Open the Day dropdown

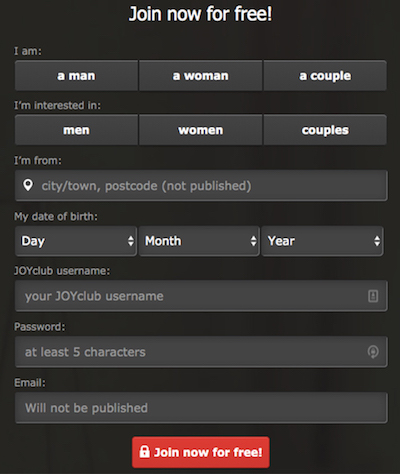pyautogui.click(x=76, y=241)
